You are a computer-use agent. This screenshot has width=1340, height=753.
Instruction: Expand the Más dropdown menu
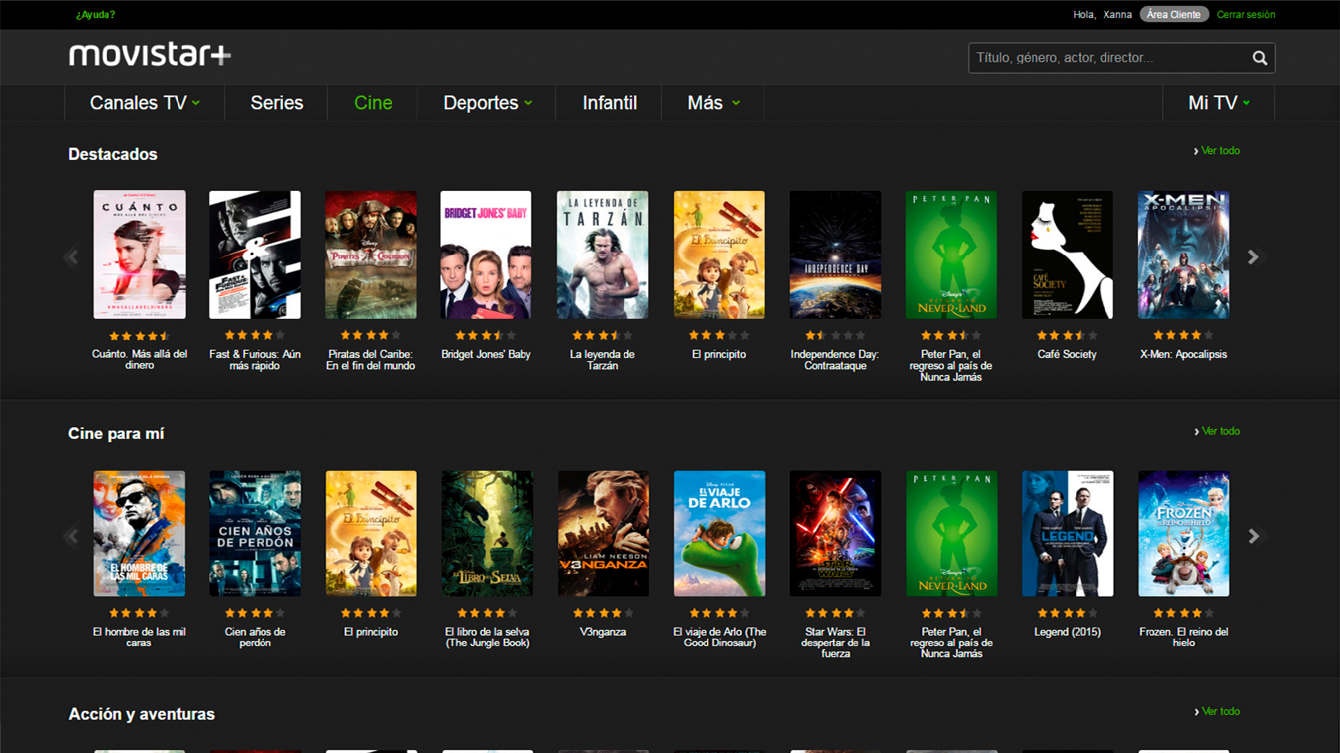click(x=713, y=103)
